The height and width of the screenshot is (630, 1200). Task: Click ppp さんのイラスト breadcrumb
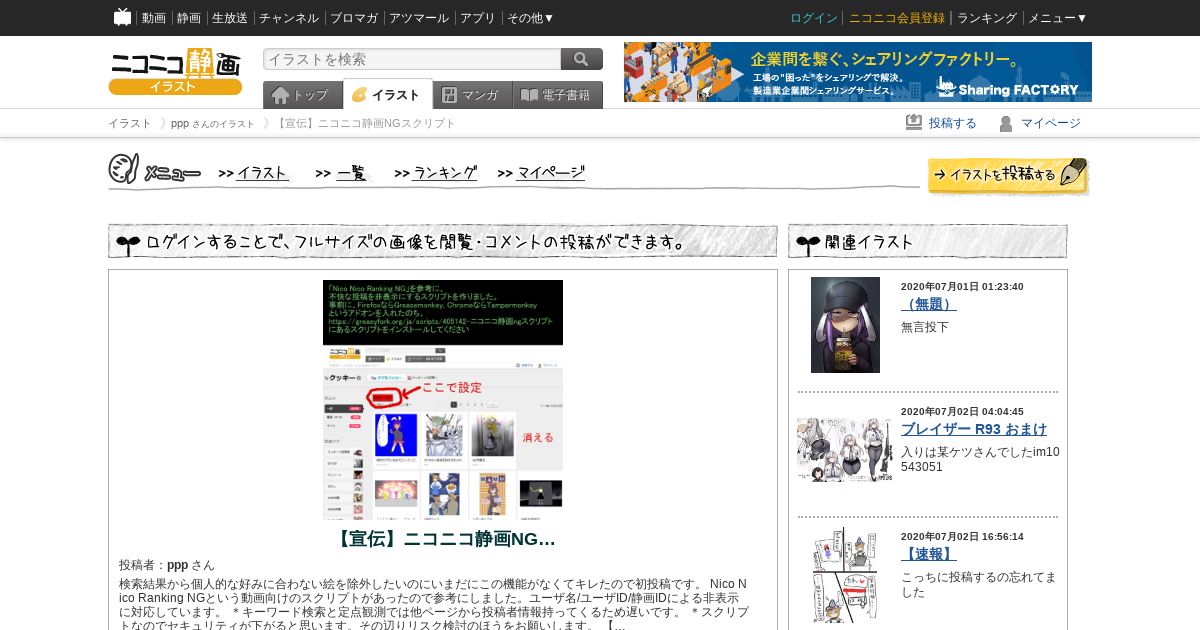(x=213, y=123)
